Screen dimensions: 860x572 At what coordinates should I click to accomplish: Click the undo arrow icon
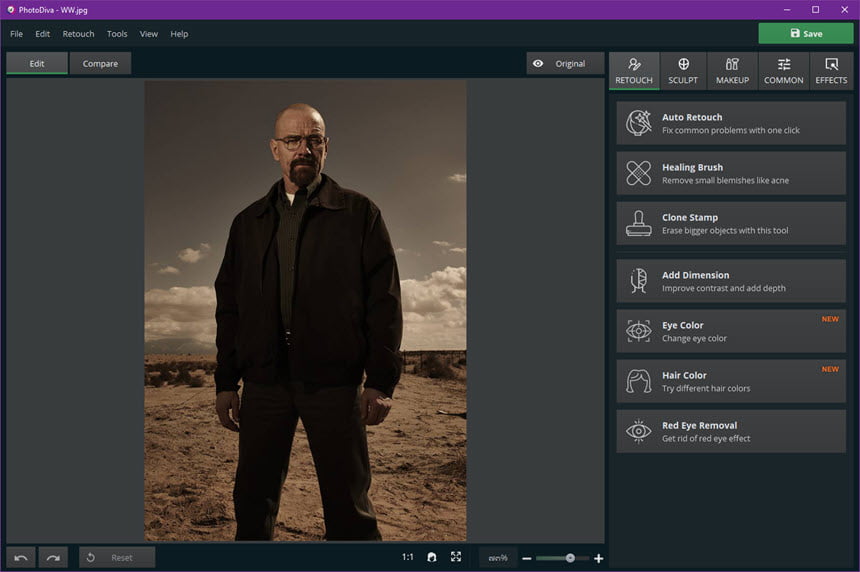click(21, 558)
